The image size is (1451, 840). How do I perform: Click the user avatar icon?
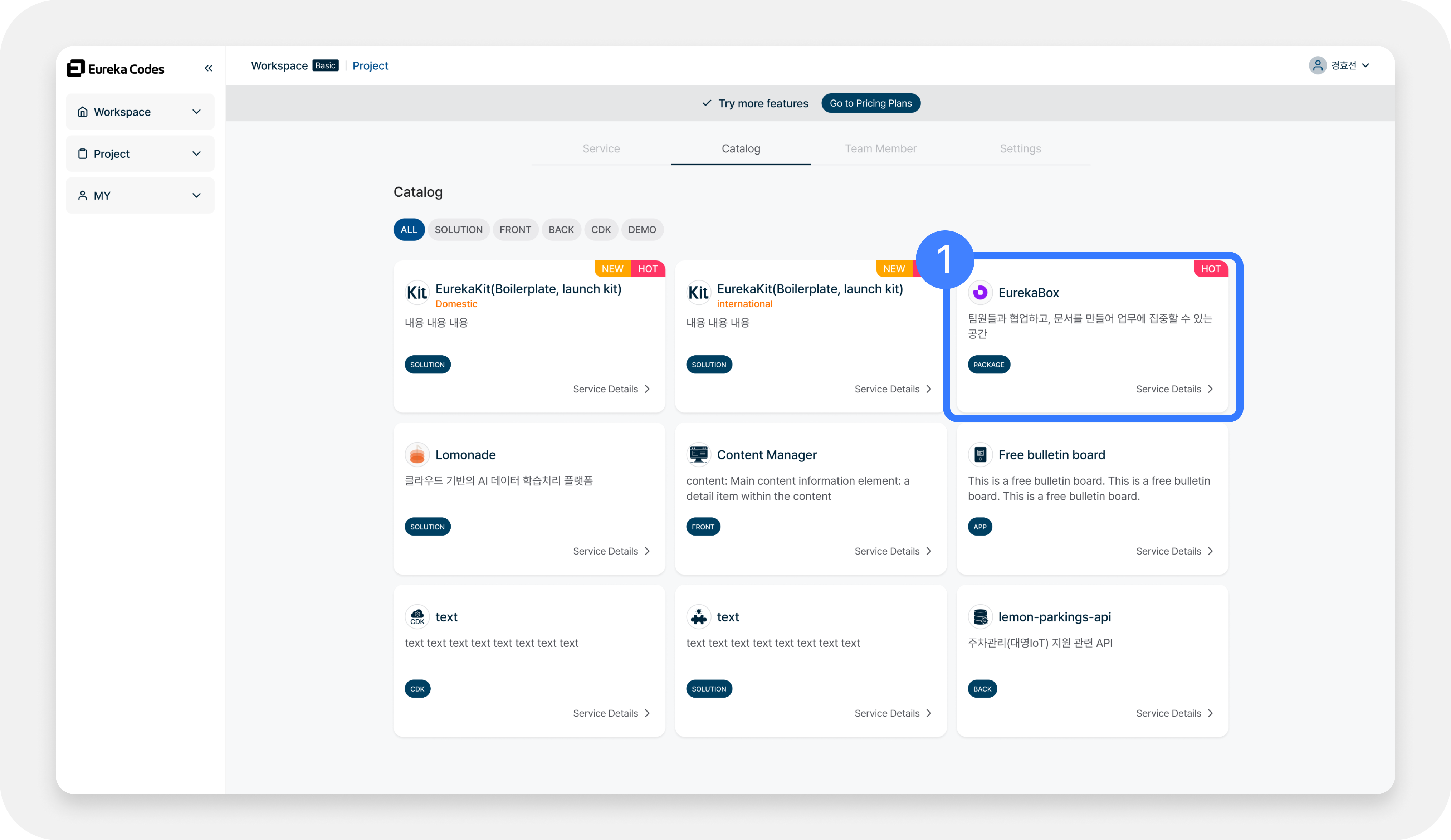click(x=1318, y=65)
